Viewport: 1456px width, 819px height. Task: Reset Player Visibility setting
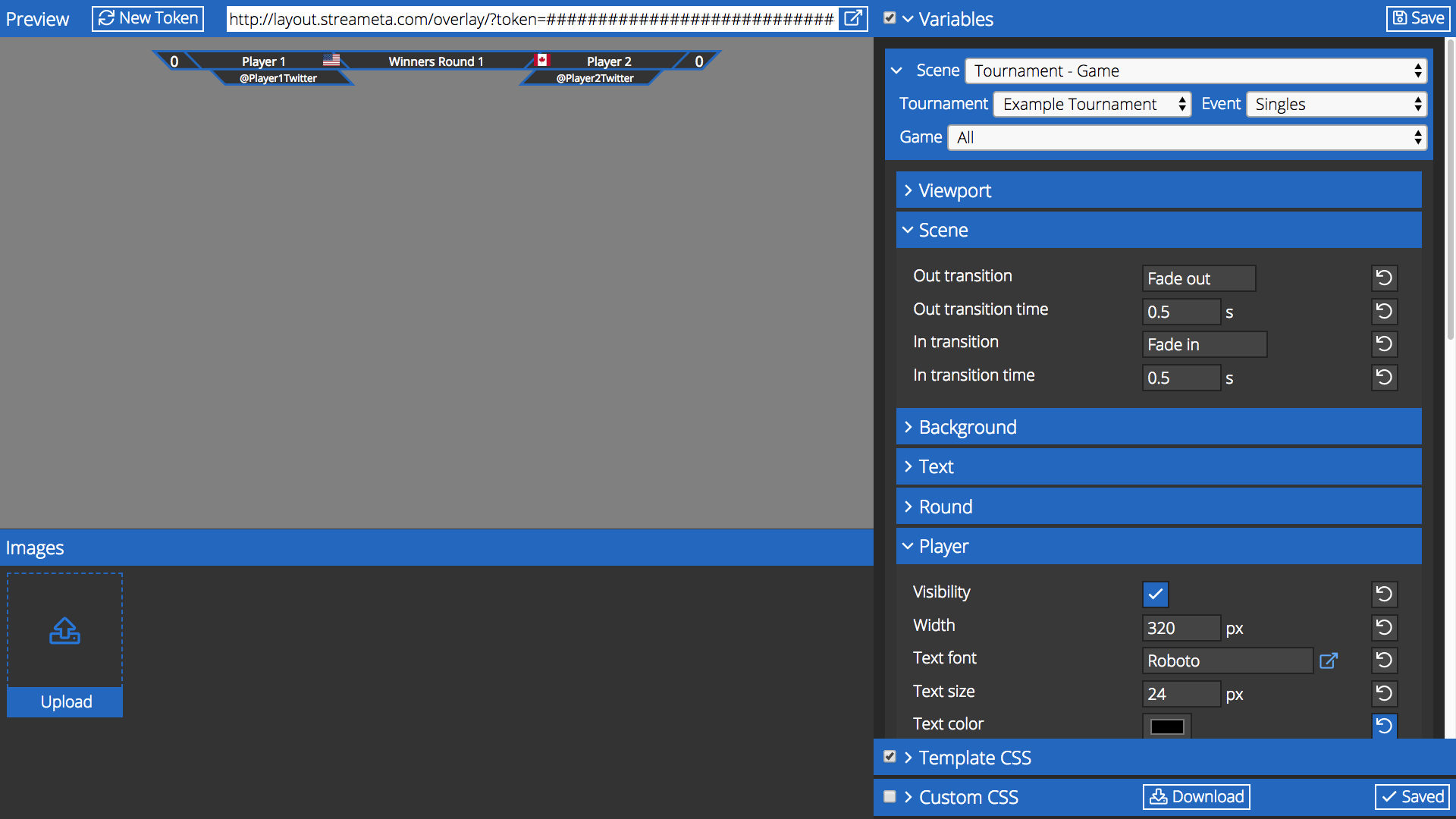point(1384,595)
